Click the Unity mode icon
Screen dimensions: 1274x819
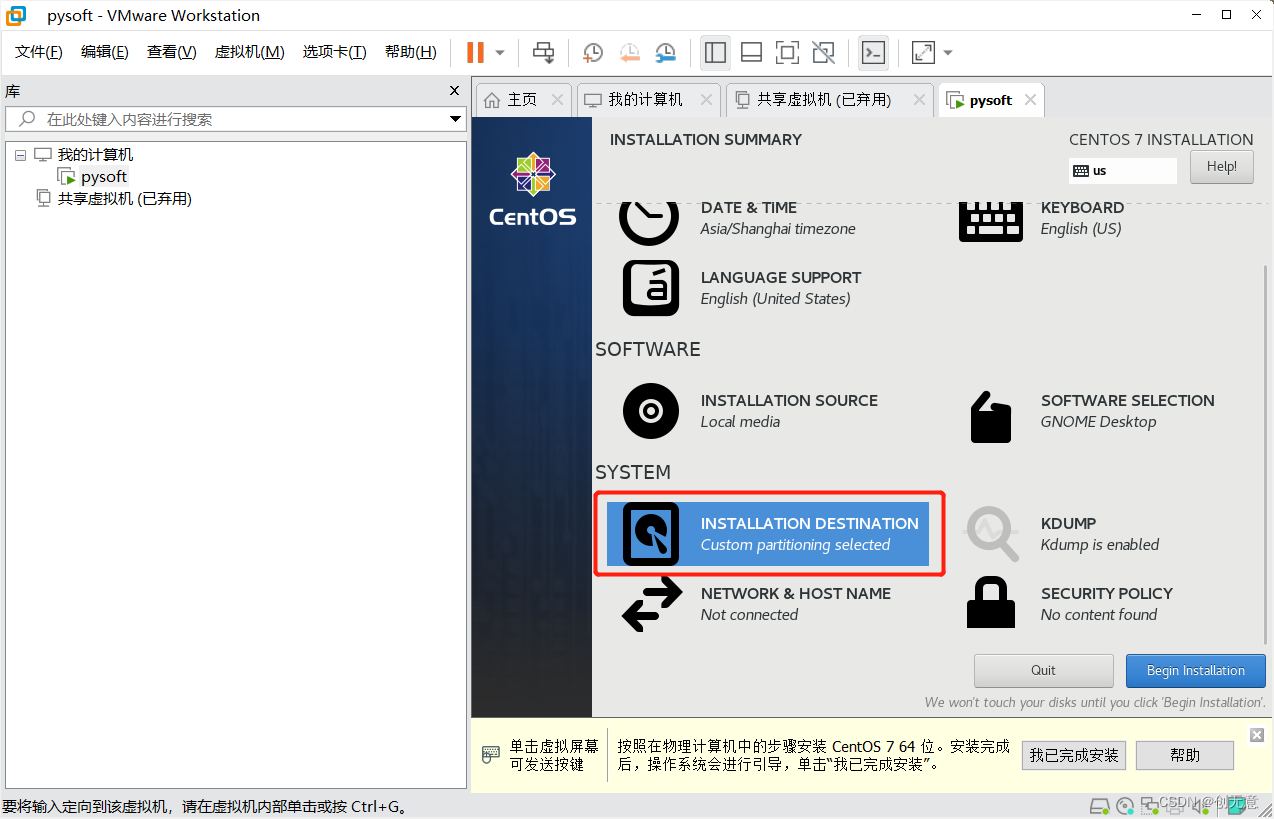coord(823,52)
